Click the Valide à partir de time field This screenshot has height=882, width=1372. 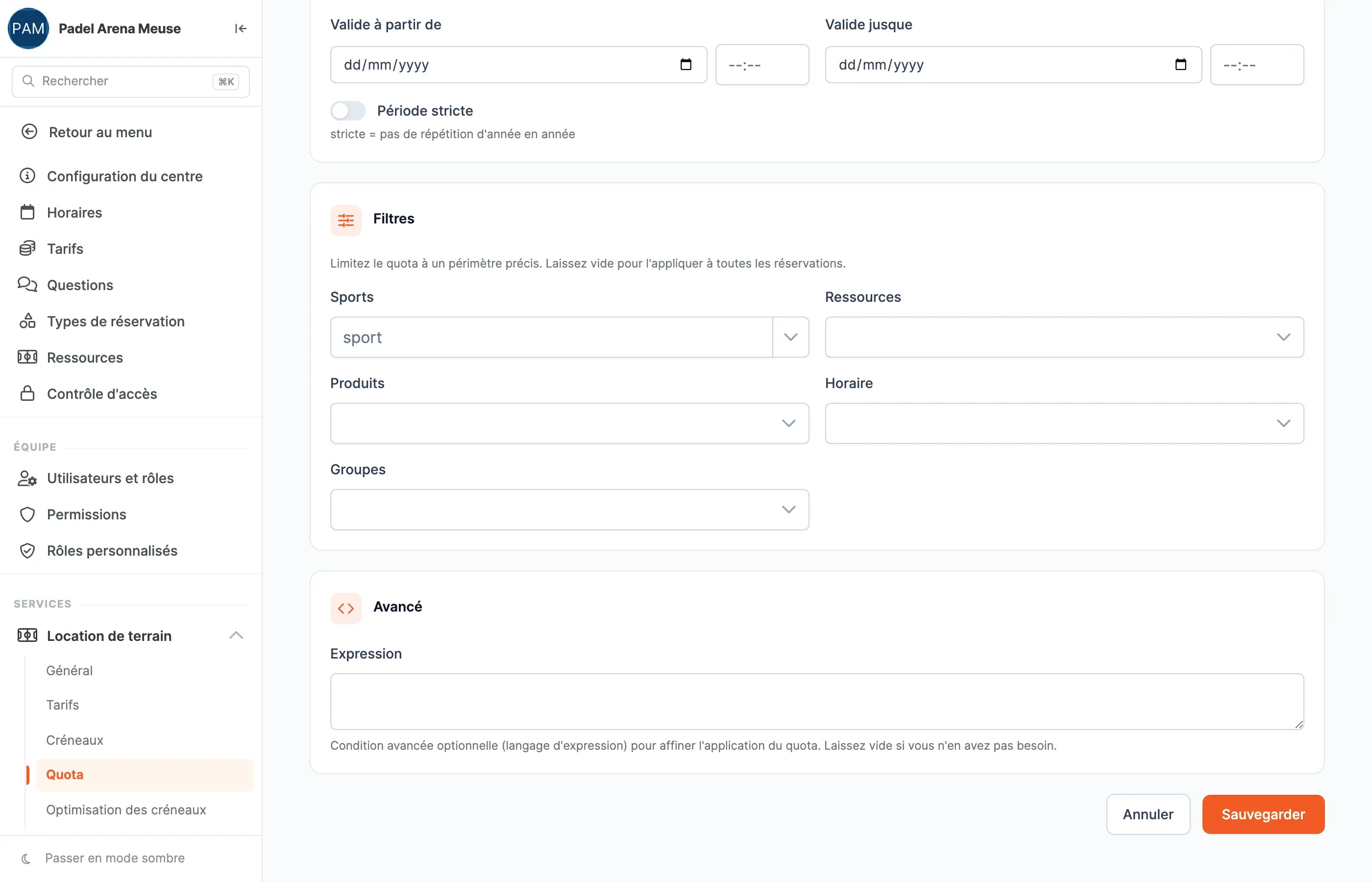[761, 65]
